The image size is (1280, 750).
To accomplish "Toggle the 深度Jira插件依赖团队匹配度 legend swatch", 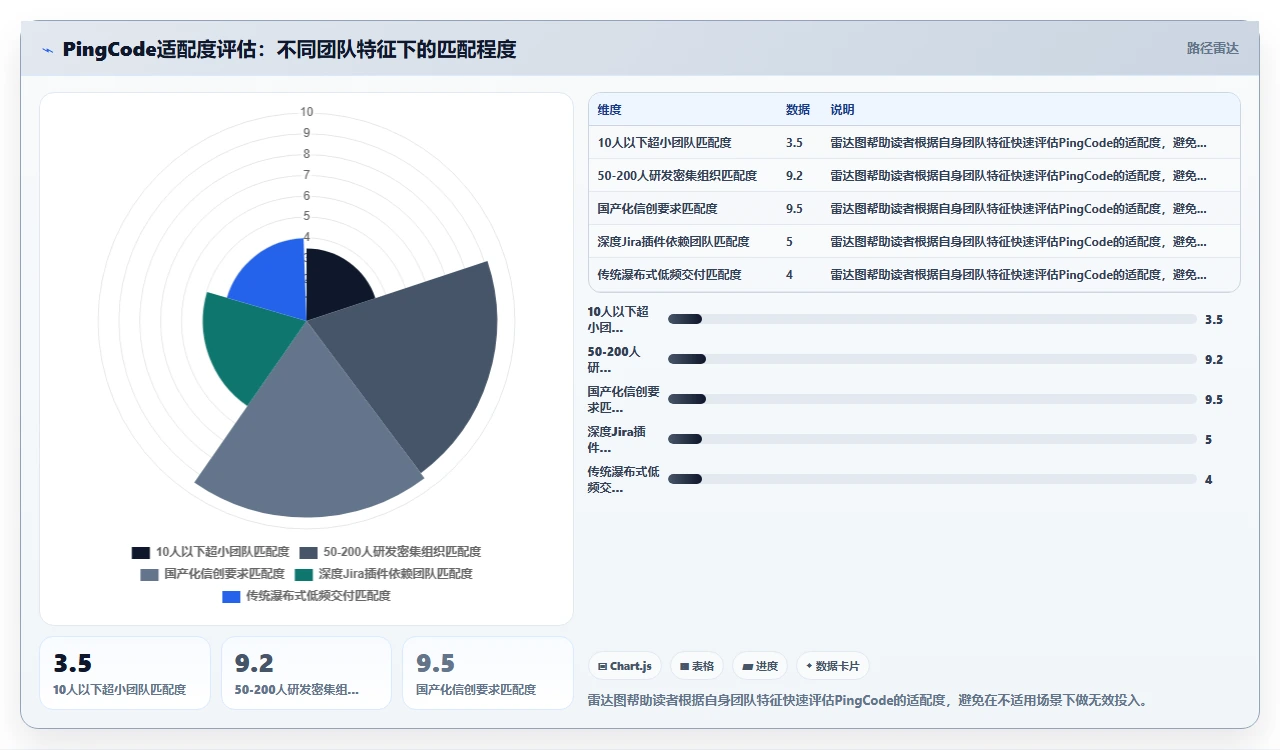I will [304, 574].
